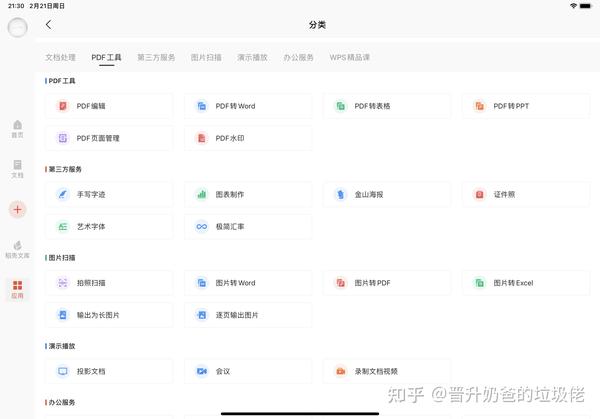Tap the battery status indicator
600x419 pixels.
click(x=585, y=6)
